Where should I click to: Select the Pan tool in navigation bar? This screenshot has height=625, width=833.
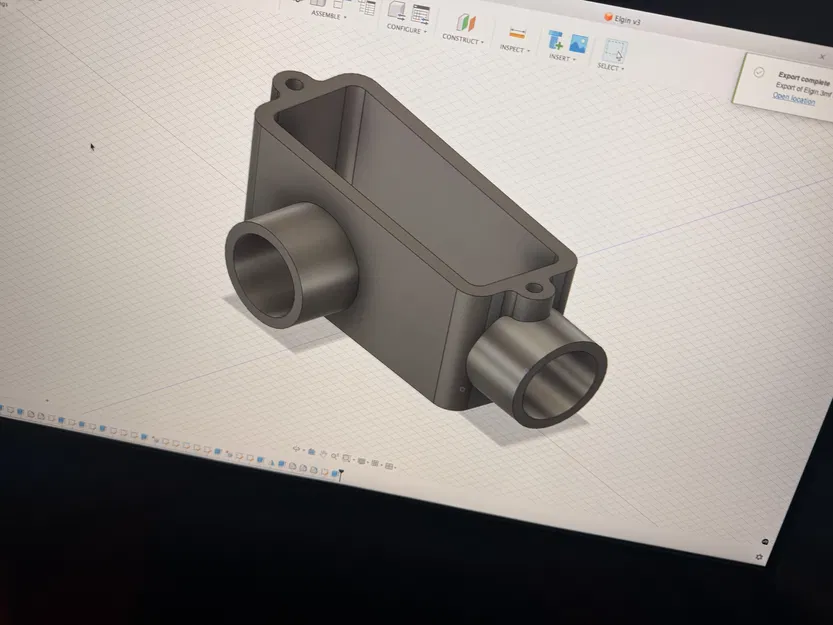point(324,455)
